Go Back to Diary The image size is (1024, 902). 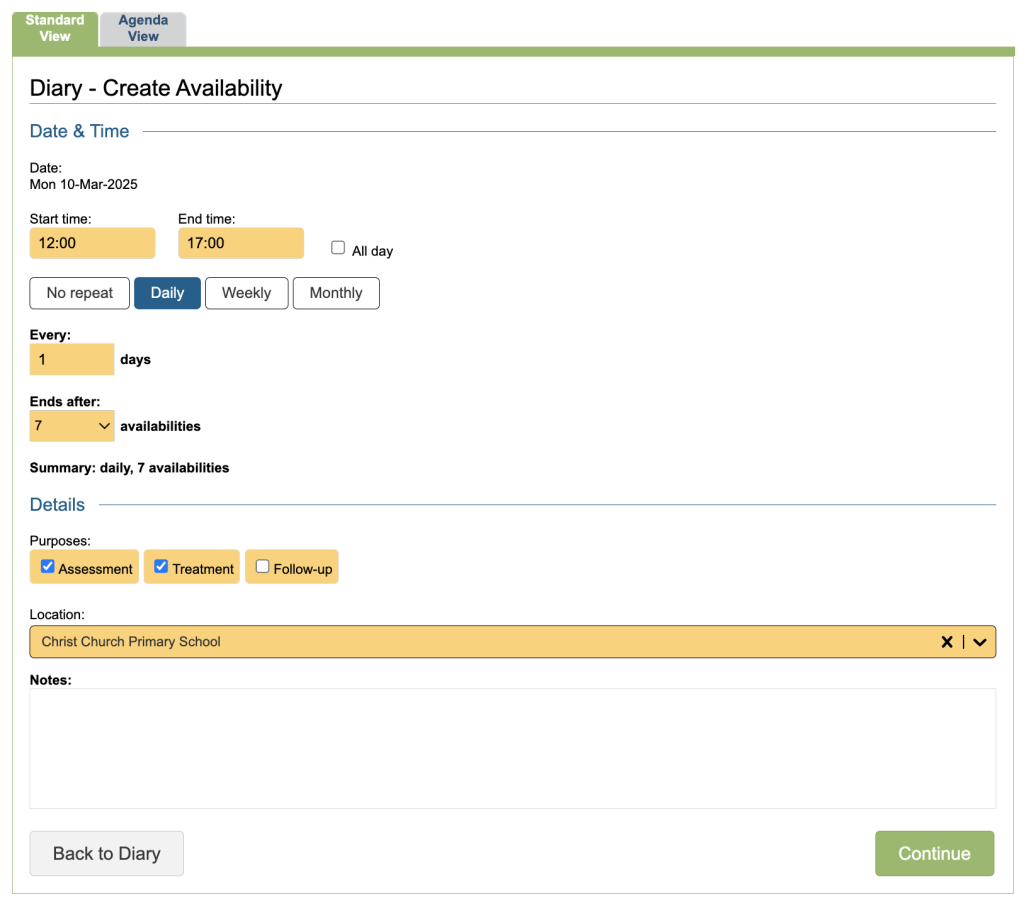(x=106, y=853)
